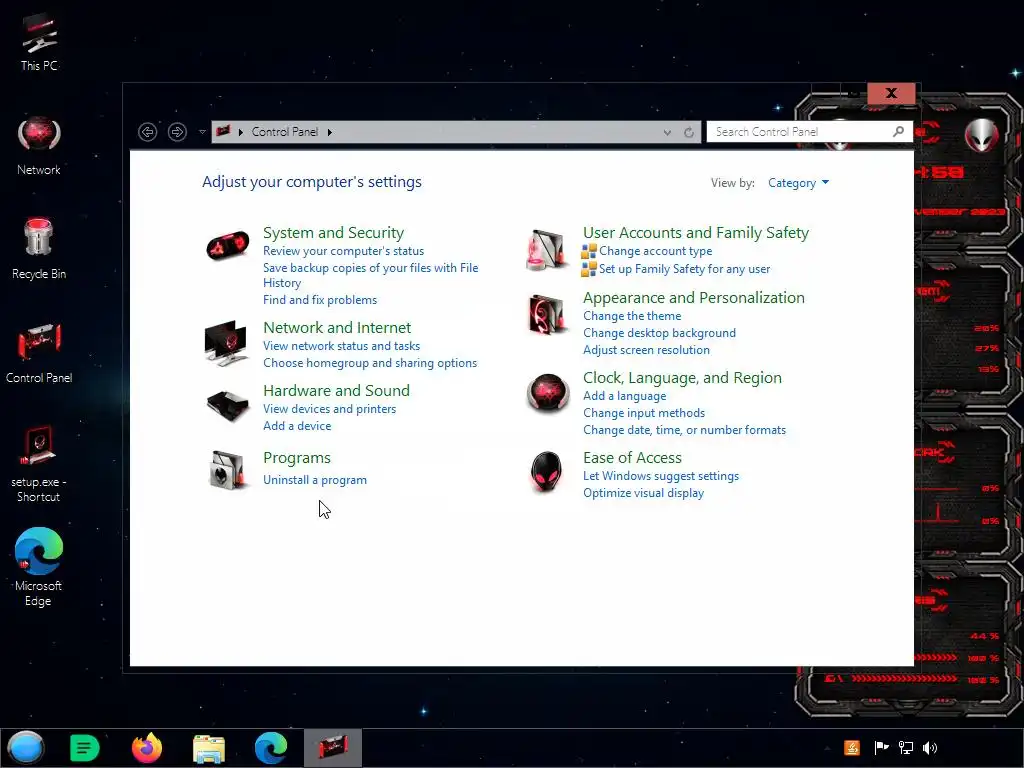Viewport: 1024px width, 768px height.
Task: Select the Microsoft Edge desktop icon
Action: 39,567
